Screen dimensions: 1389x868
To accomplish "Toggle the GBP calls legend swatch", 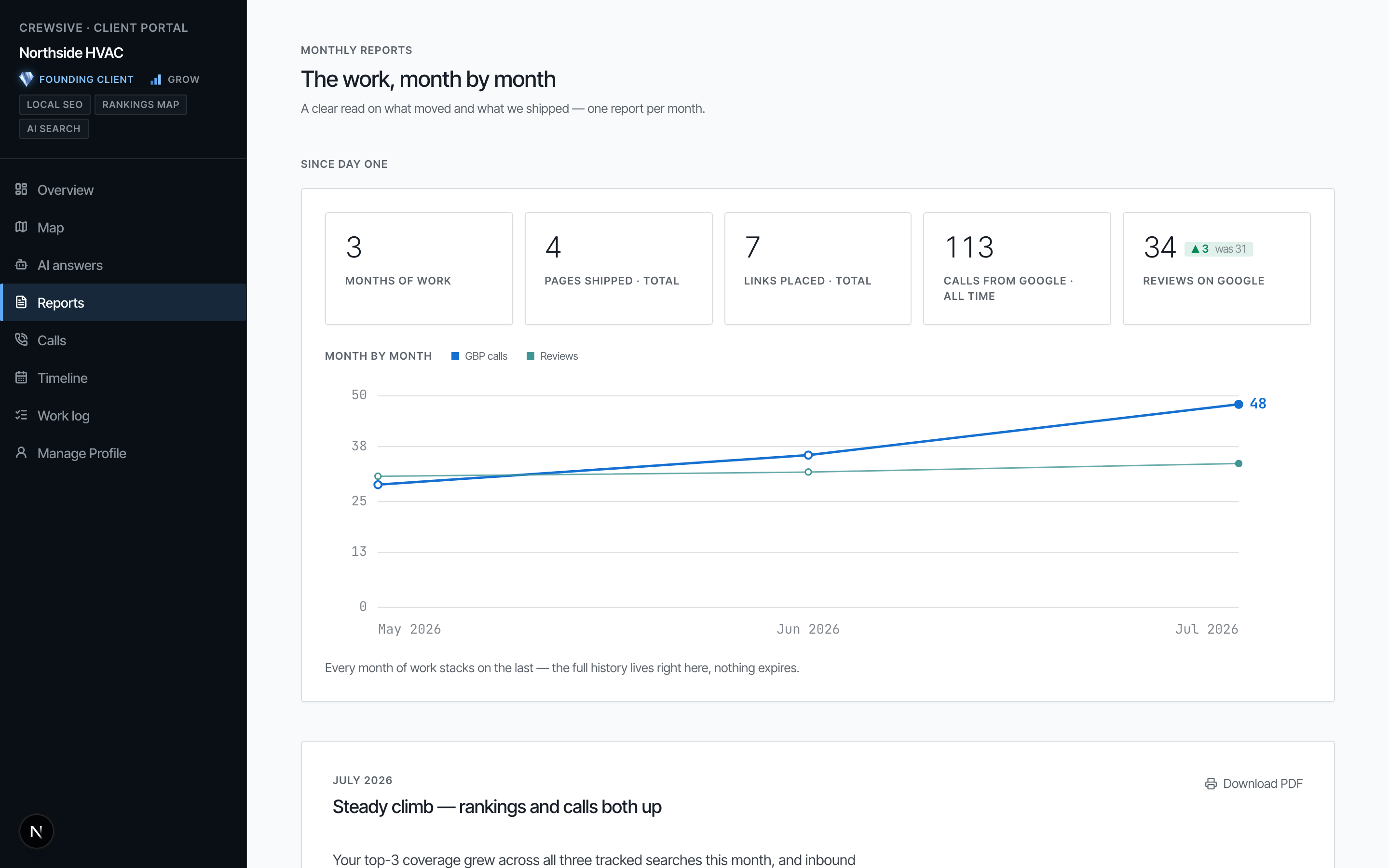I will [x=455, y=356].
